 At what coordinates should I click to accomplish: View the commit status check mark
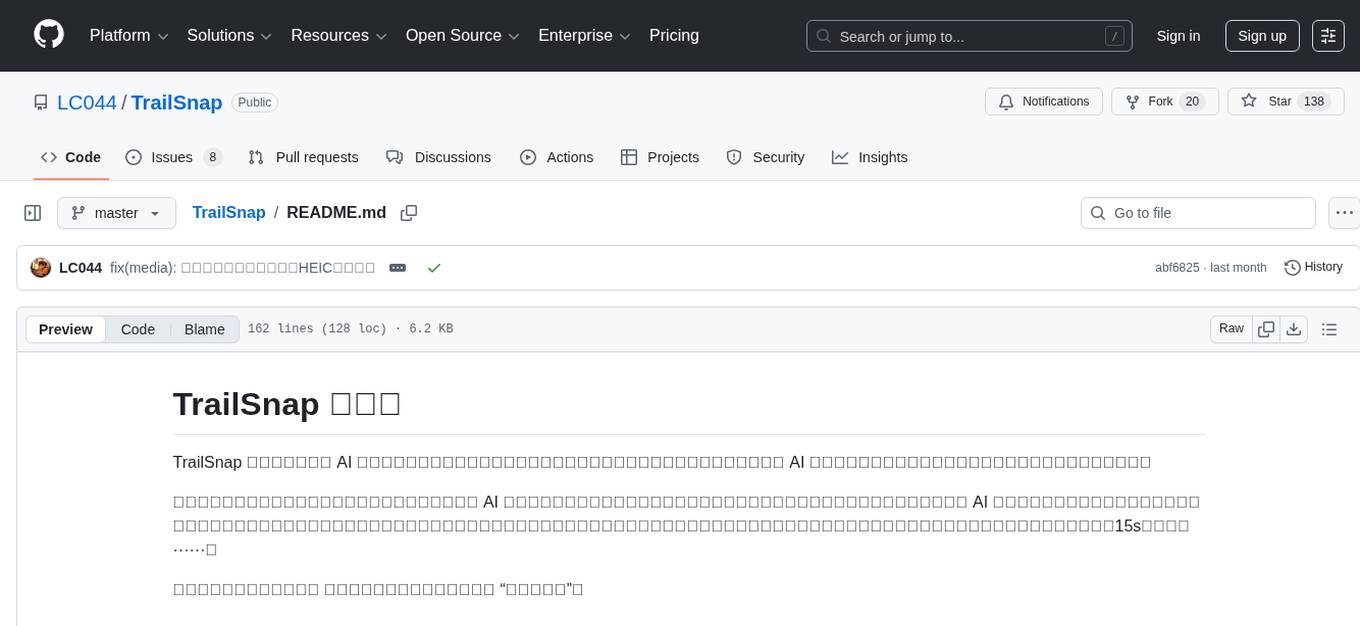point(434,268)
